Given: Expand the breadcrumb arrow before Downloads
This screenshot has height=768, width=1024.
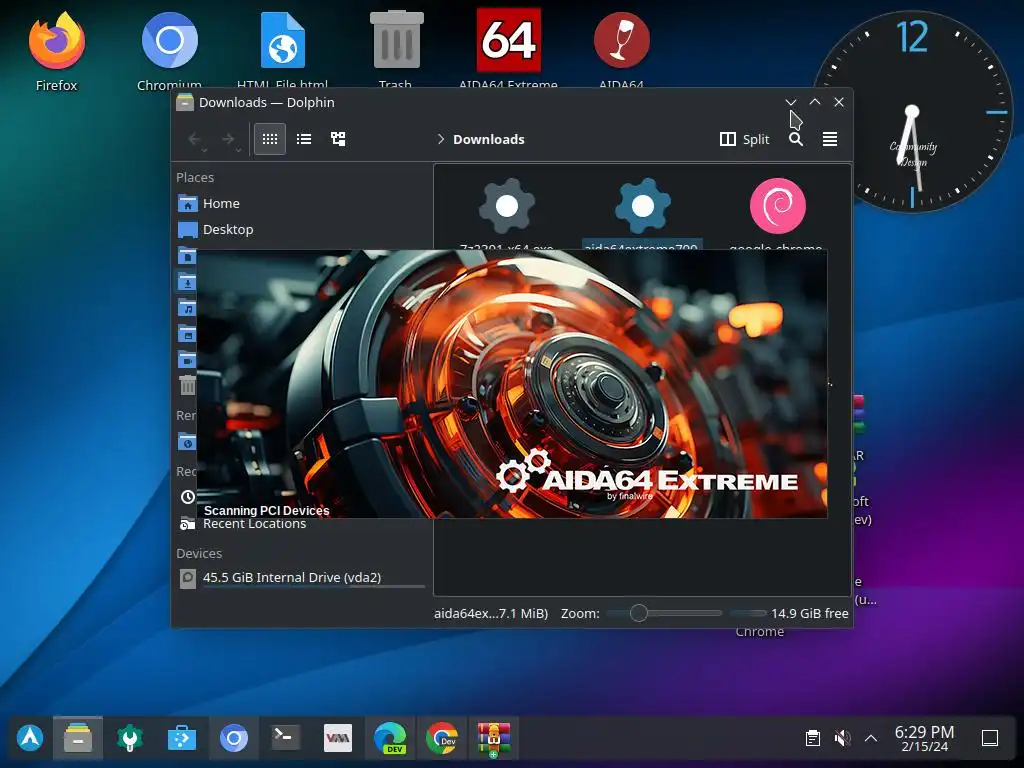Looking at the screenshot, I should coord(441,139).
